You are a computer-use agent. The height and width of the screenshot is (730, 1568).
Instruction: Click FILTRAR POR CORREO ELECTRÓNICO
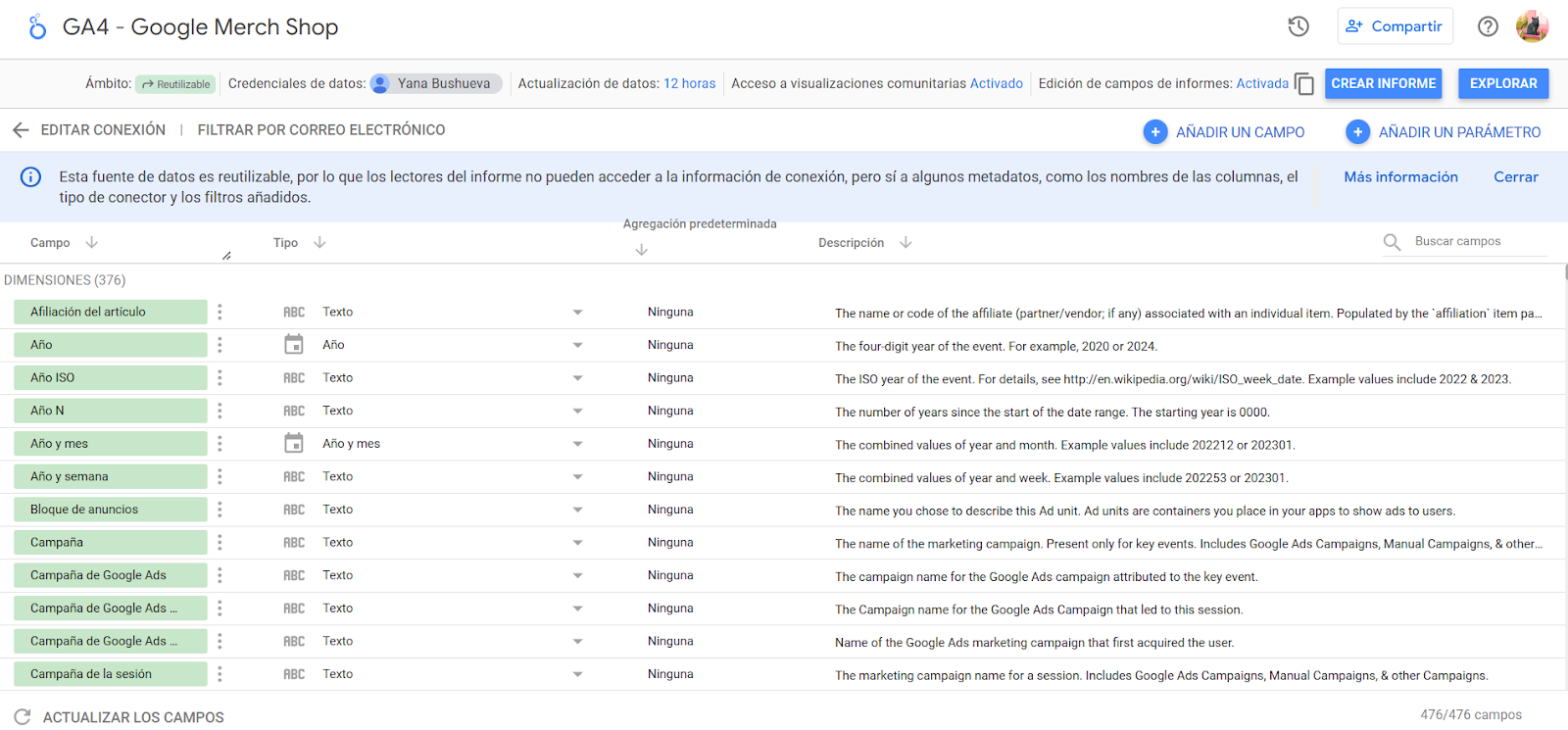(321, 130)
